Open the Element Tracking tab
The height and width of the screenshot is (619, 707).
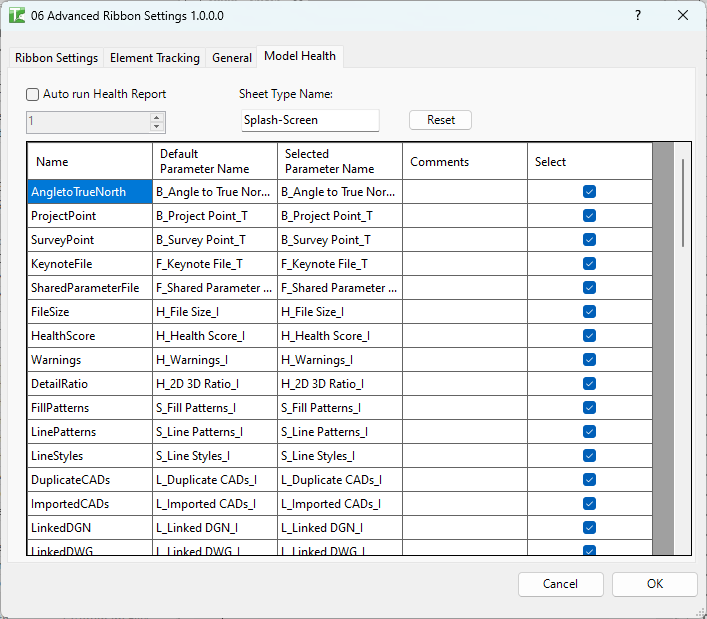pos(154,58)
